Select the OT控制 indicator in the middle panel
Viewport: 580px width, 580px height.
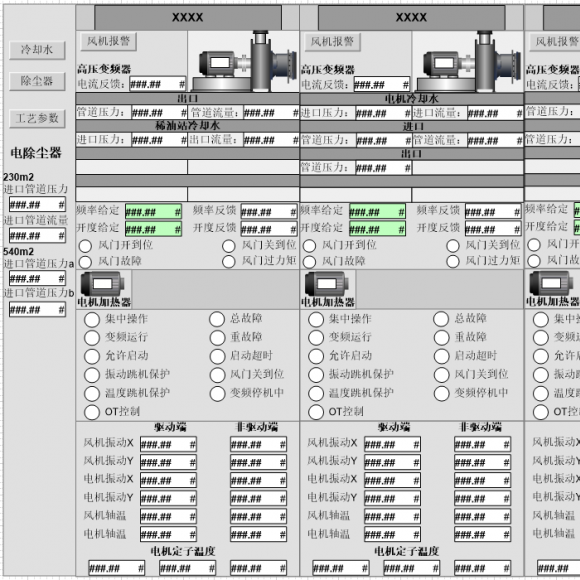click(316, 412)
